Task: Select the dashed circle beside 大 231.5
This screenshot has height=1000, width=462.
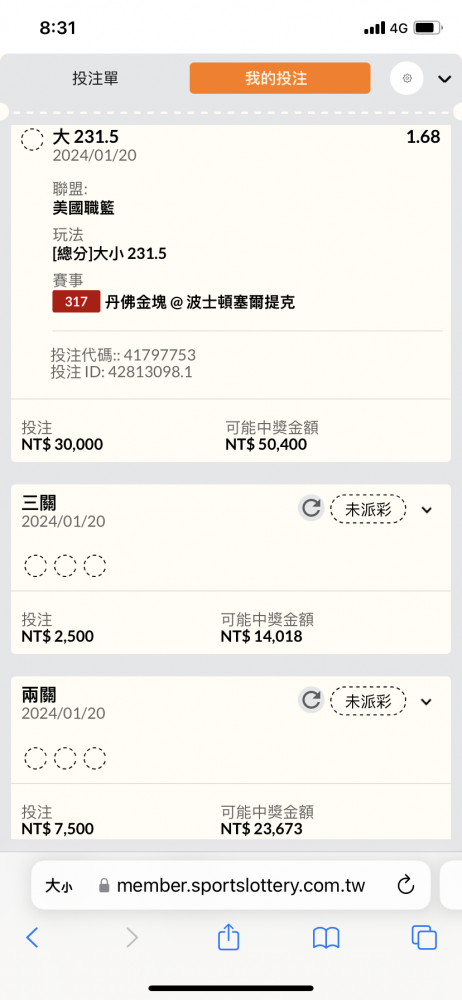Action: point(33,139)
